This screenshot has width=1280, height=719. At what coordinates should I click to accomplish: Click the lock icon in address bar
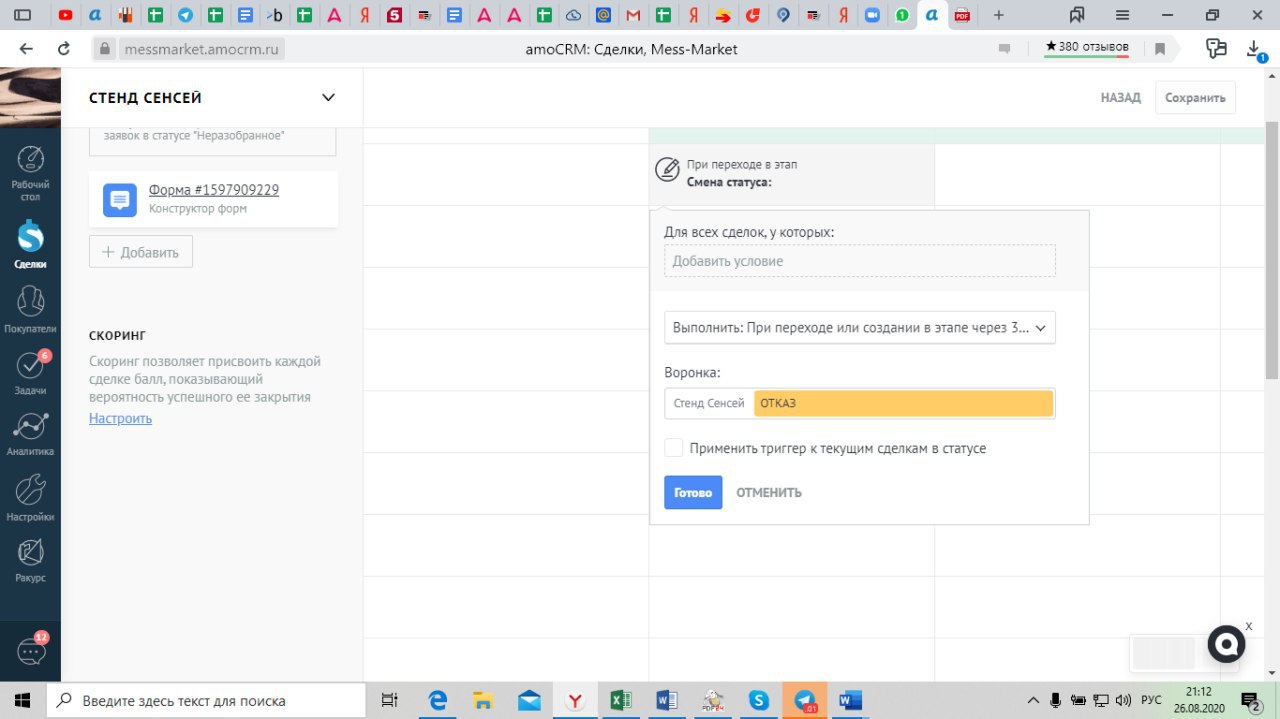[106, 48]
